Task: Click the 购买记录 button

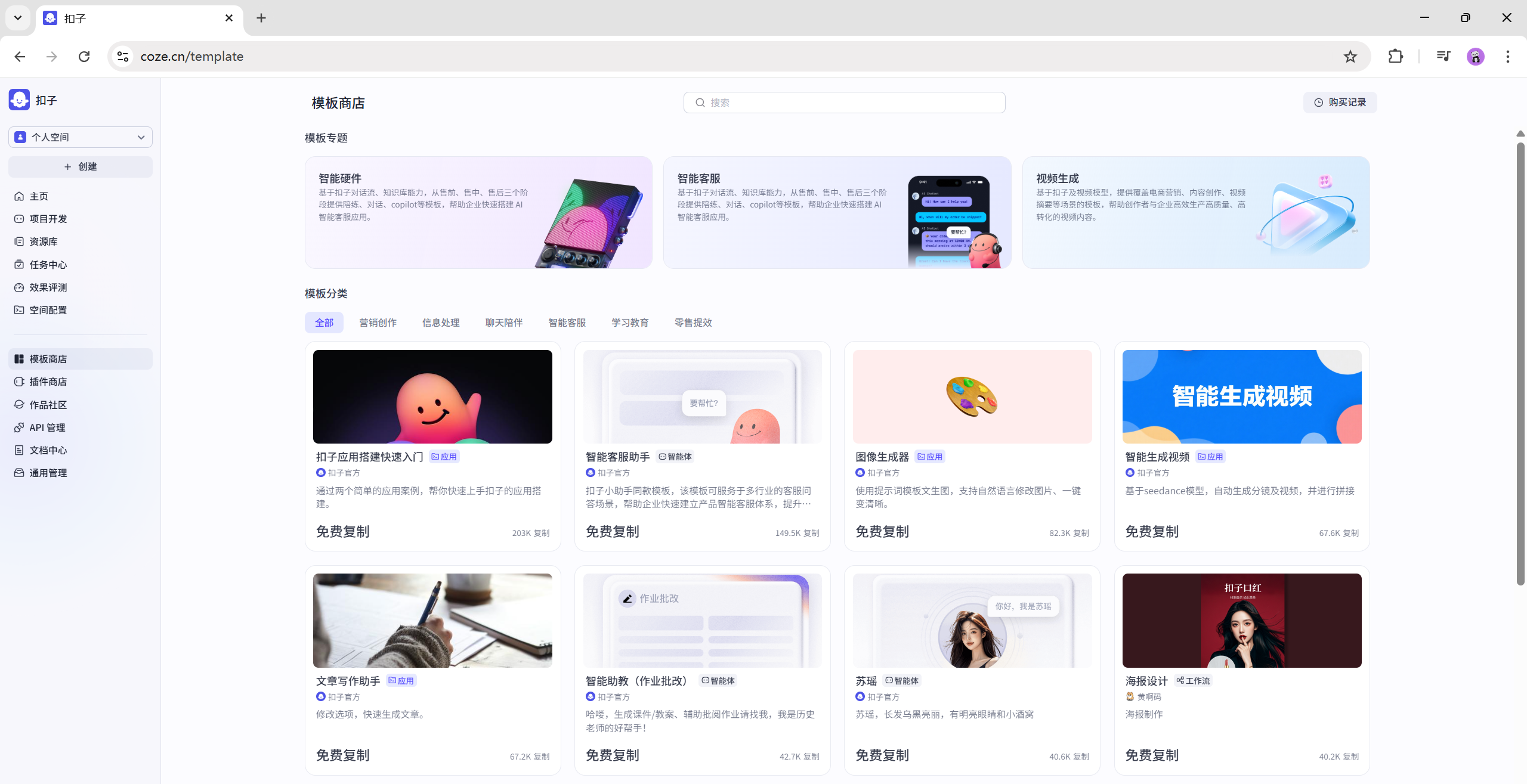Action: point(1340,103)
